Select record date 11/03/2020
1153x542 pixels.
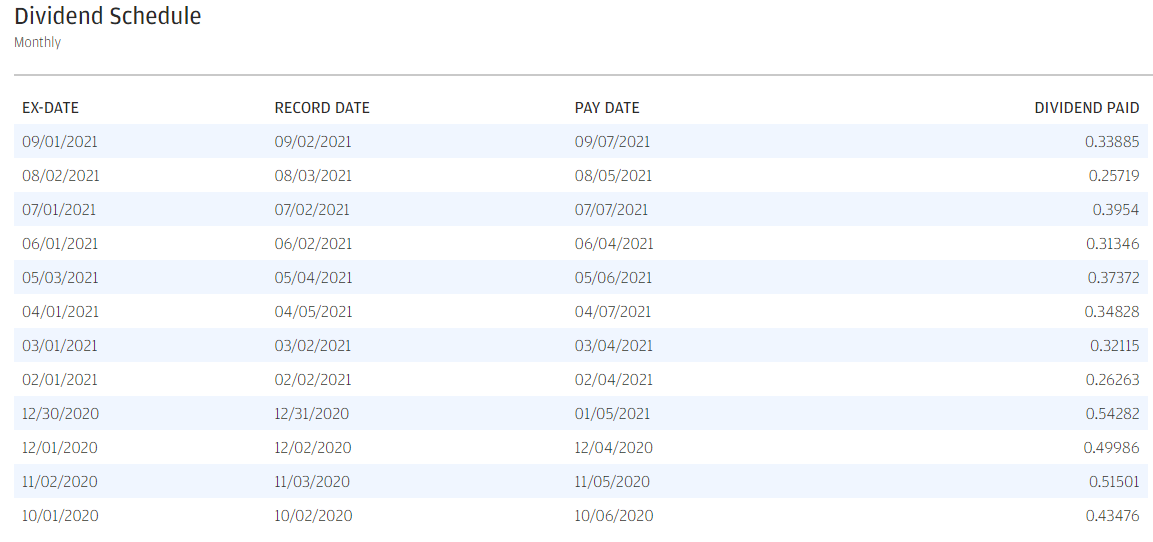point(312,482)
